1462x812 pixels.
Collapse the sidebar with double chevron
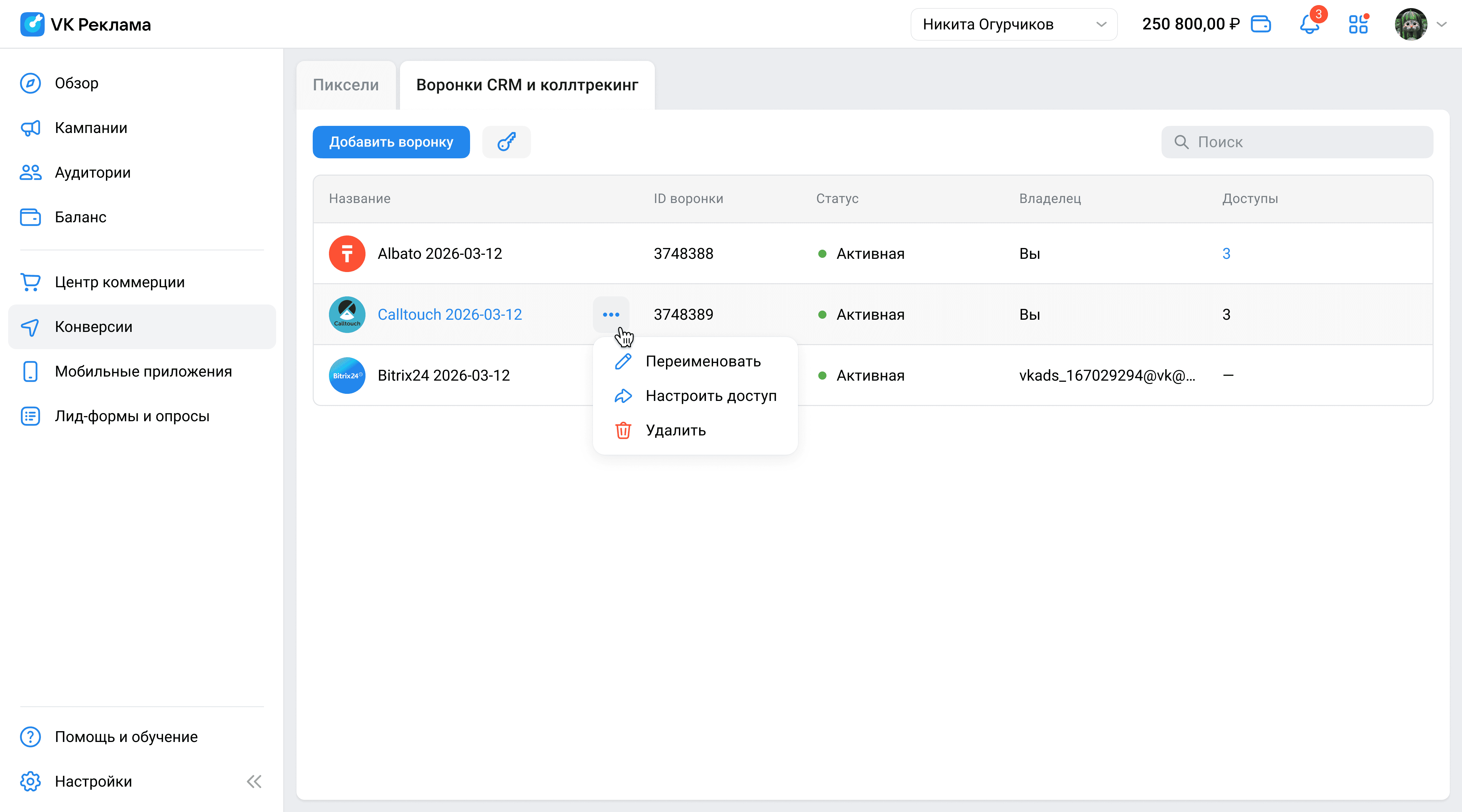pyautogui.click(x=254, y=781)
